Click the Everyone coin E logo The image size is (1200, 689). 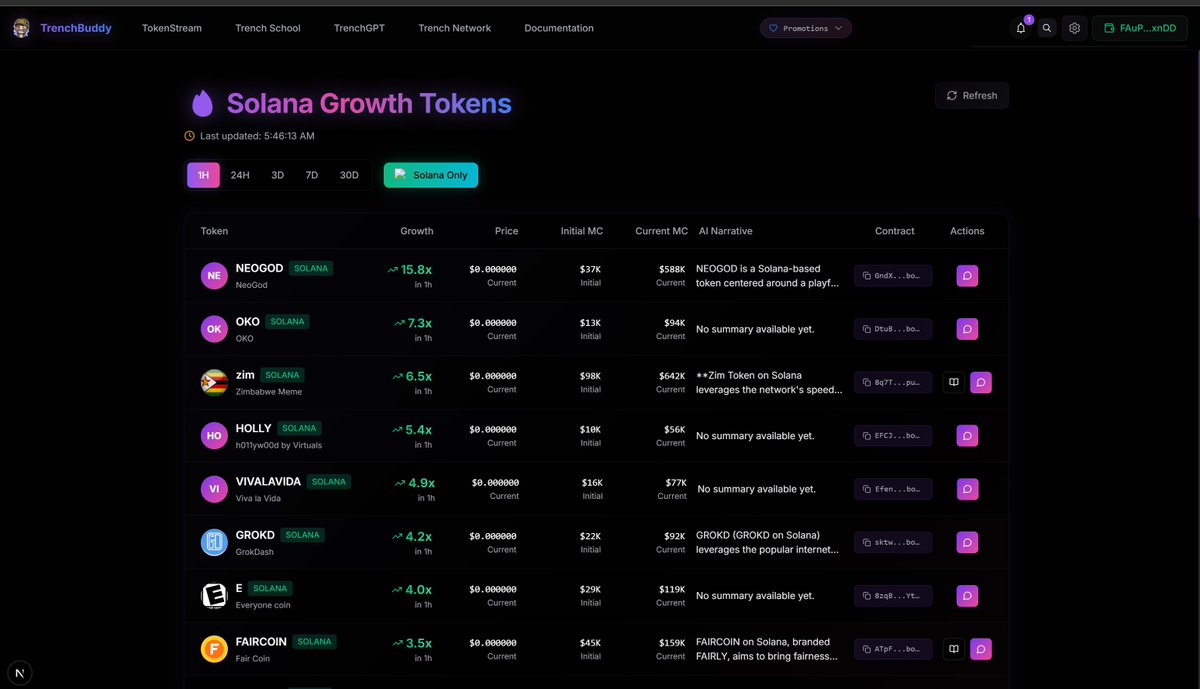[x=214, y=596]
